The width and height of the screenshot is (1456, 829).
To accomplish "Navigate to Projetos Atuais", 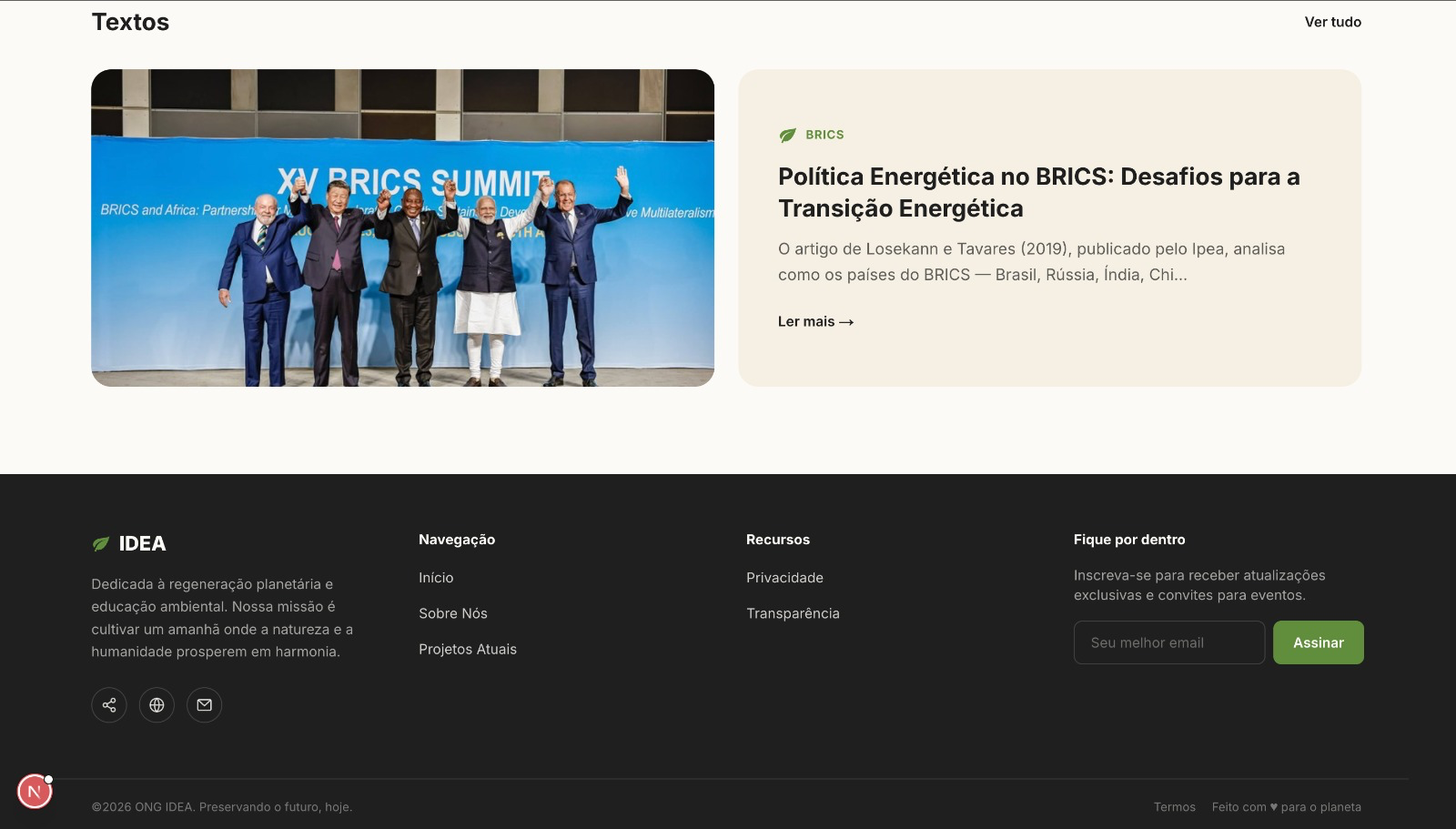I will click(468, 649).
